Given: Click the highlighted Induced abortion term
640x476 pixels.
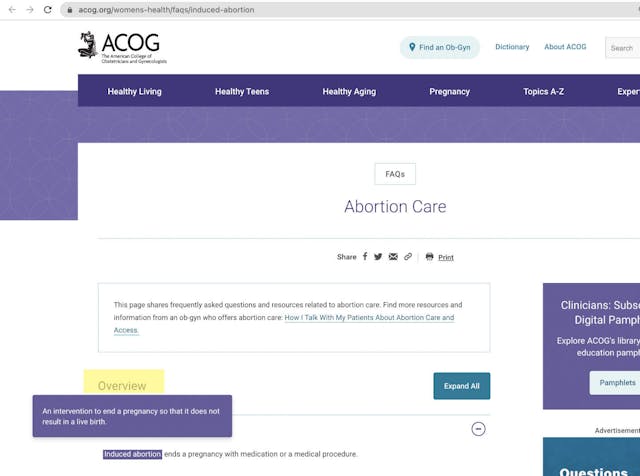Looking at the screenshot, I should (x=132, y=454).
